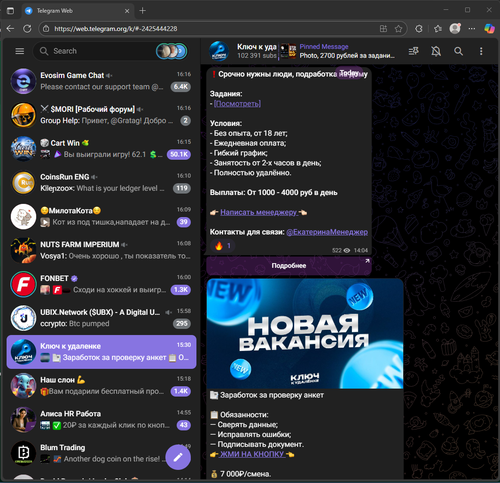Click the Наш слон elephant avatar
The image size is (500, 483).
tap(23, 386)
